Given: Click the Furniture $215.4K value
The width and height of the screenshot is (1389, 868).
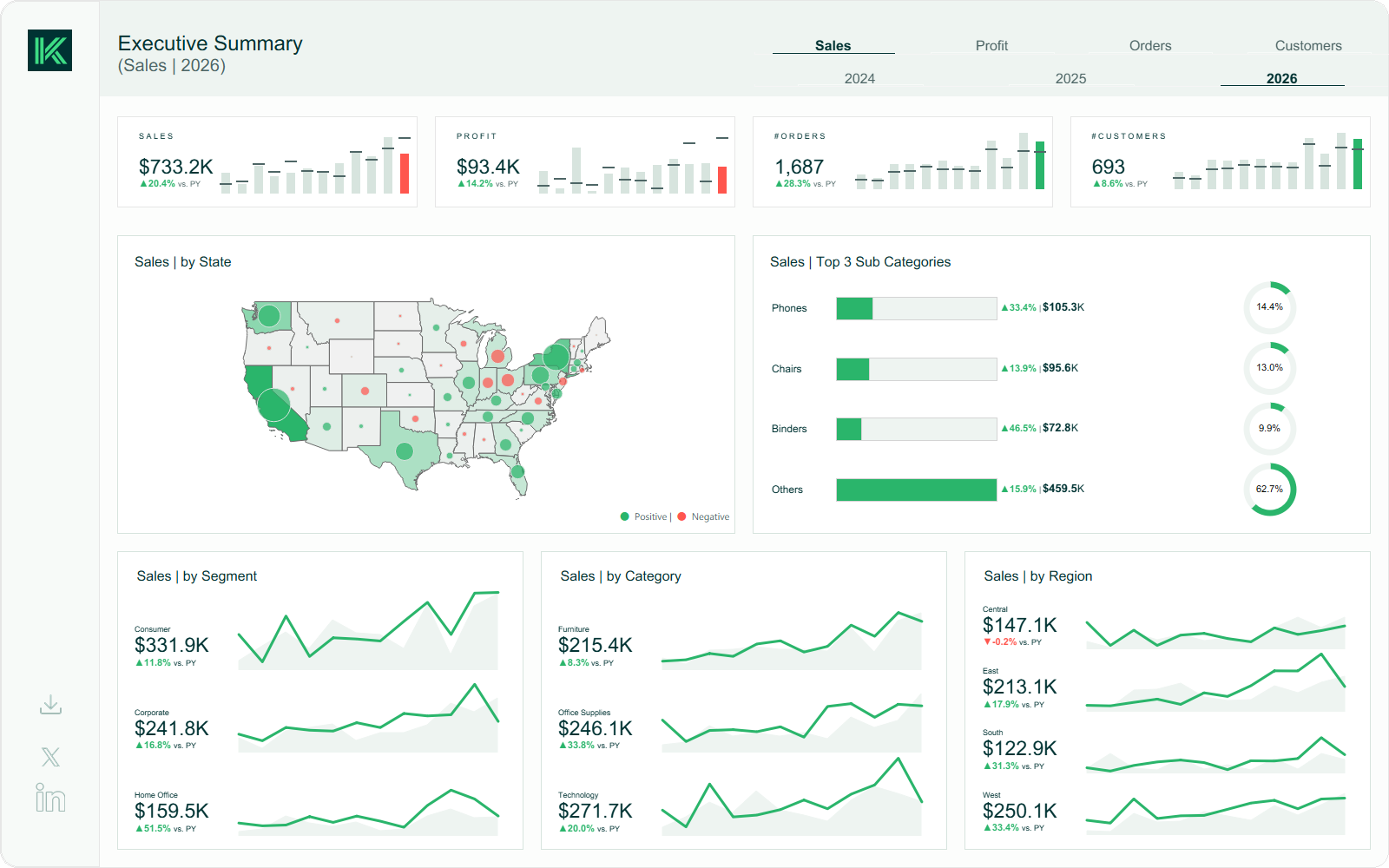Looking at the screenshot, I should click(x=596, y=645).
